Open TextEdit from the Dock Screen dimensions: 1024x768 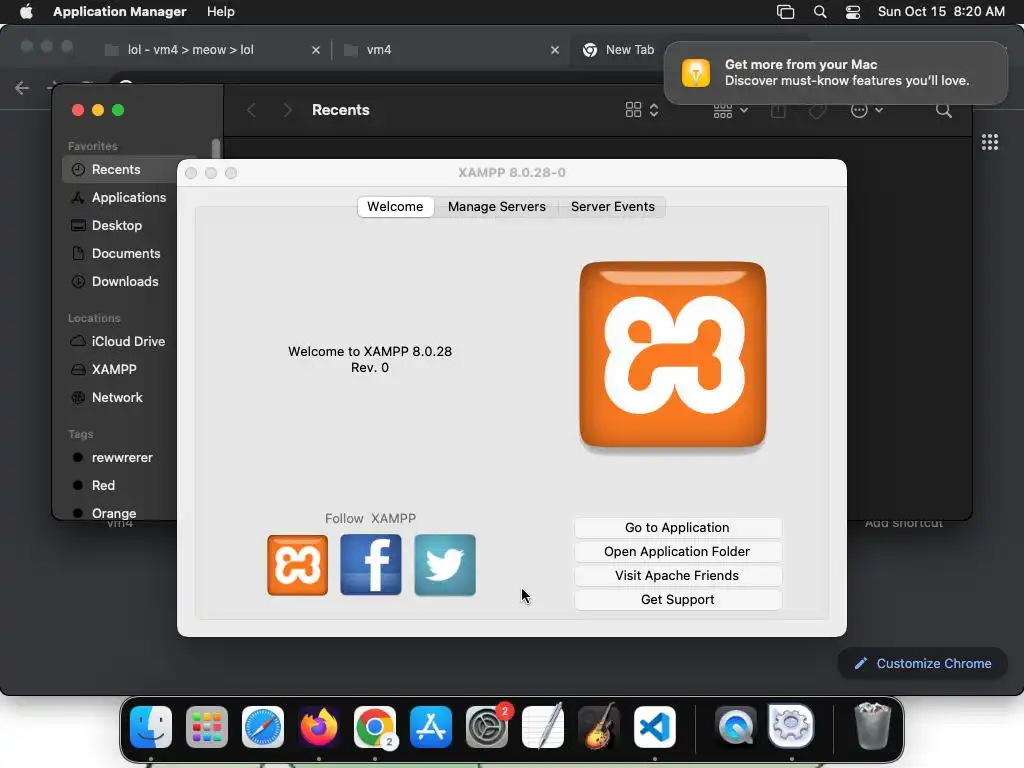[x=543, y=727]
